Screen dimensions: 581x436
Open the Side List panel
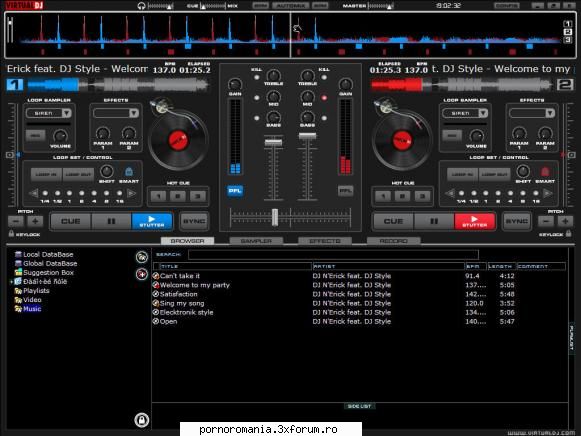[x=359, y=406]
